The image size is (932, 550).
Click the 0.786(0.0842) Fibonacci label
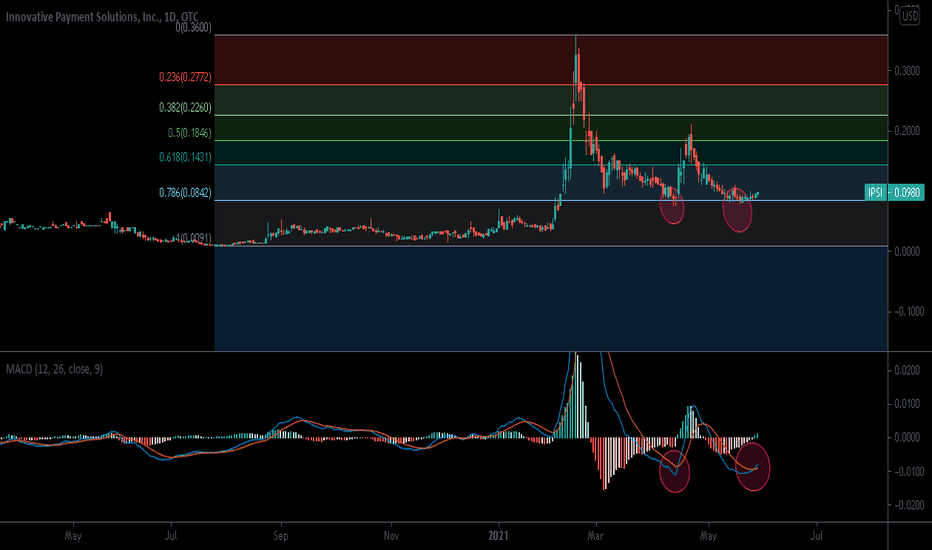pyautogui.click(x=185, y=193)
